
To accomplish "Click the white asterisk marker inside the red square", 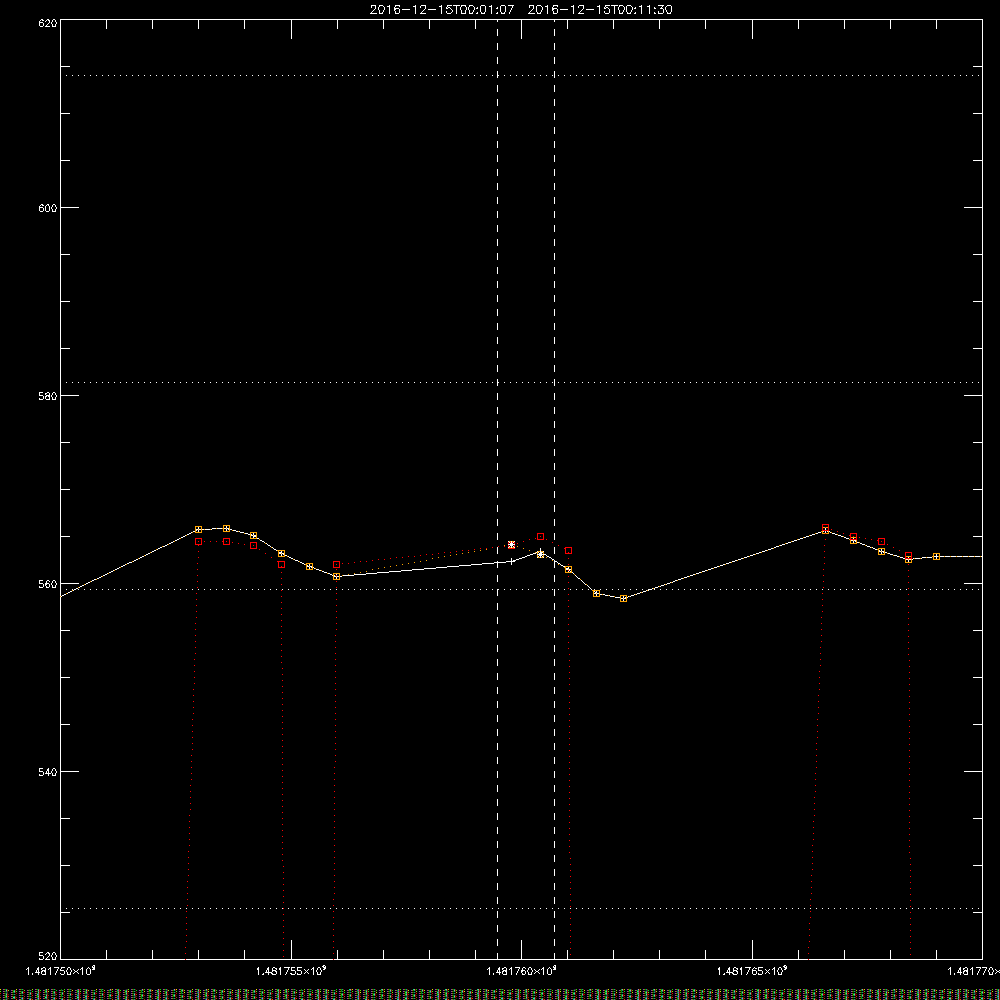I will point(511,545).
